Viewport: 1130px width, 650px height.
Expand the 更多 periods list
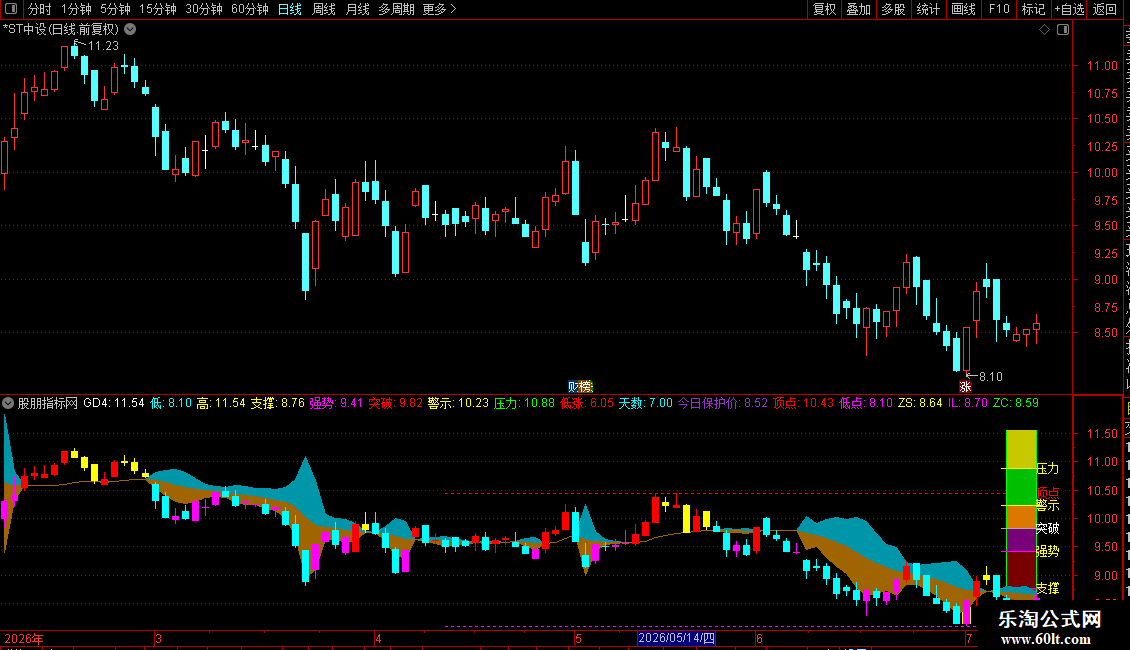tap(439, 9)
